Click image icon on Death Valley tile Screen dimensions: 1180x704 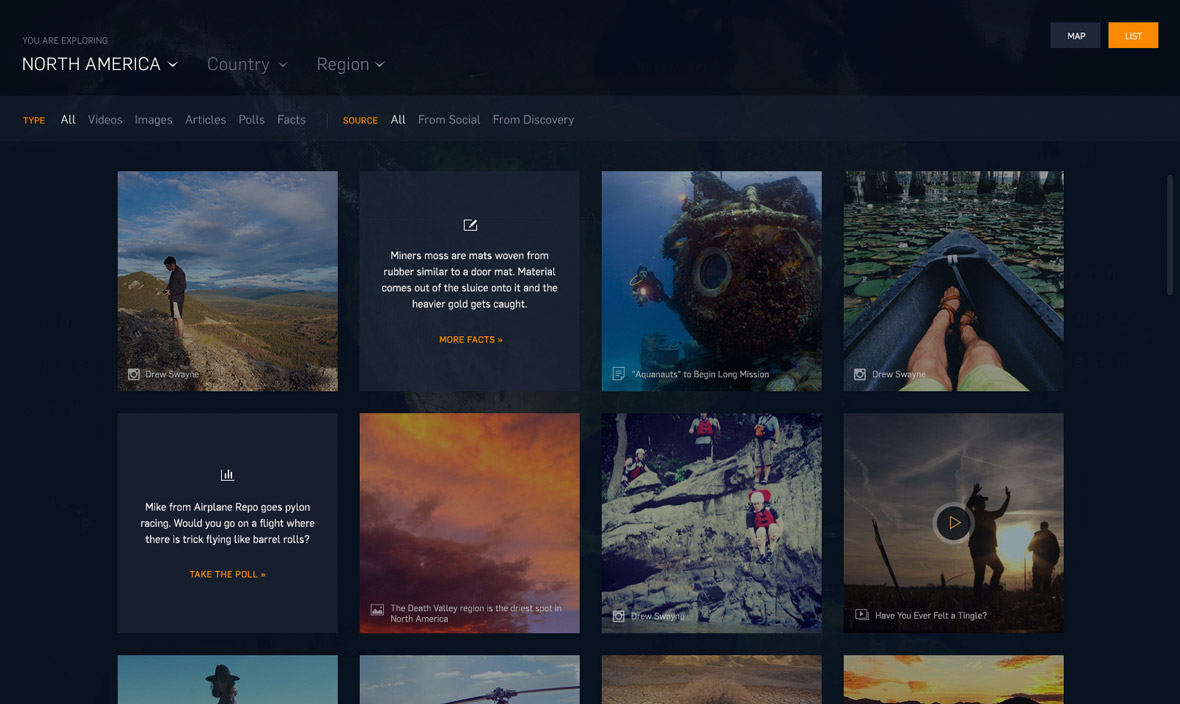click(x=377, y=609)
